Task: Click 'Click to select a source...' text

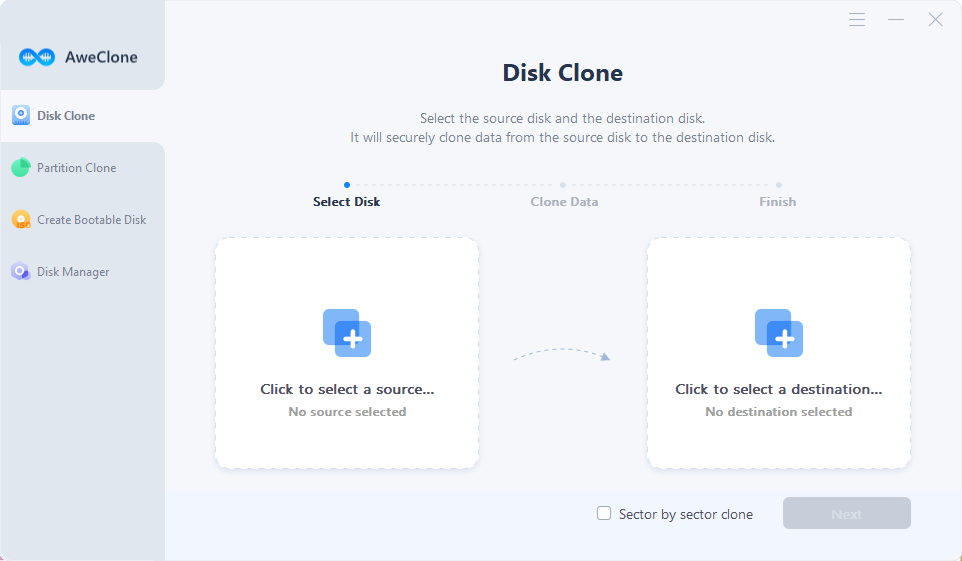Action: point(347,389)
